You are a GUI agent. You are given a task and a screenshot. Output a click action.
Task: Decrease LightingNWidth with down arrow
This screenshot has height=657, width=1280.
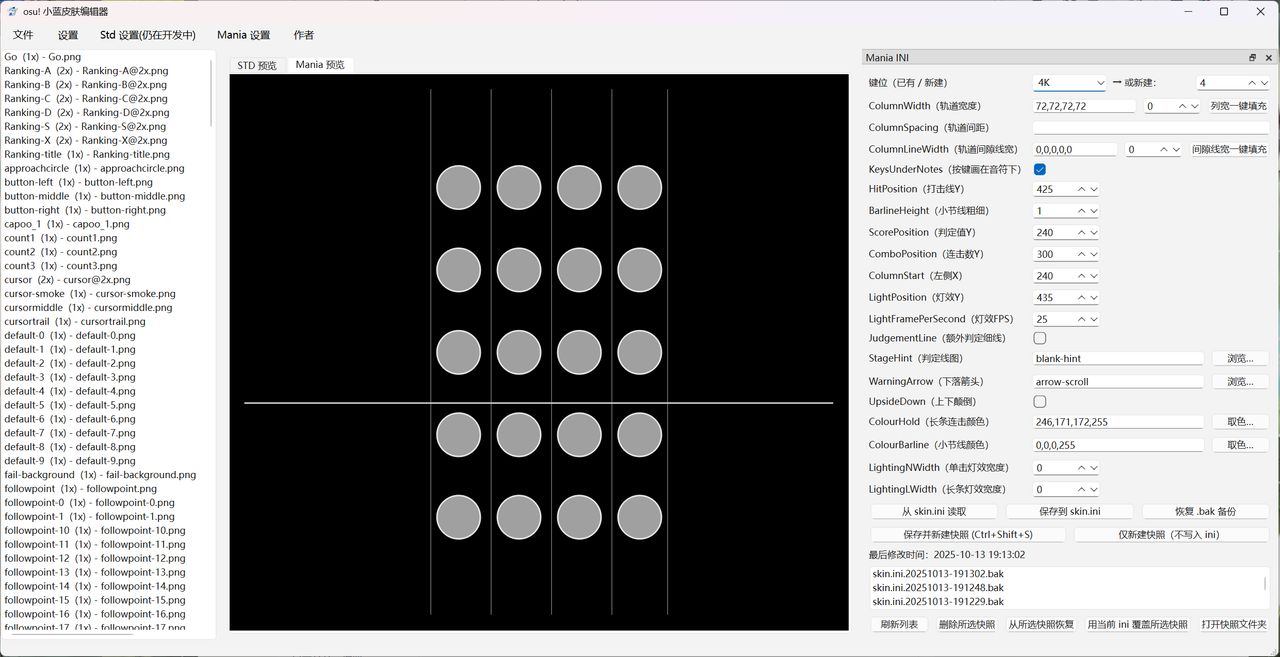1094,467
